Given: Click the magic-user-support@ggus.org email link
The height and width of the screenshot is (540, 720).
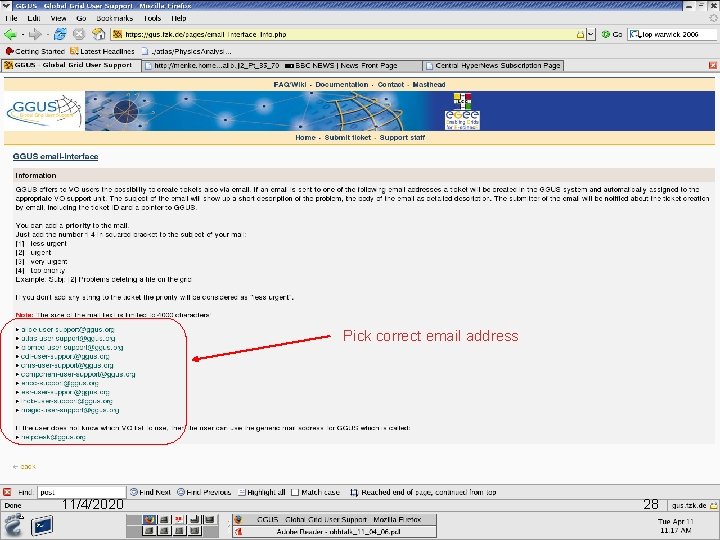Looking at the screenshot, I should (x=70, y=410).
